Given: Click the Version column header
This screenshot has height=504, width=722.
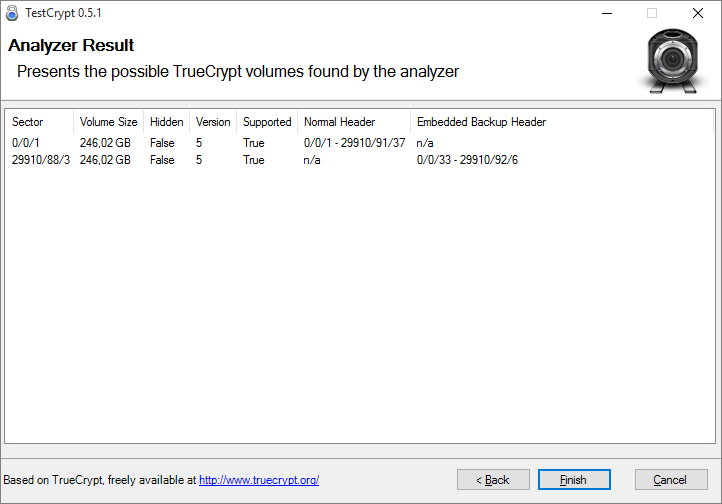Looking at the screenshot, I should [x=213, y=122].
